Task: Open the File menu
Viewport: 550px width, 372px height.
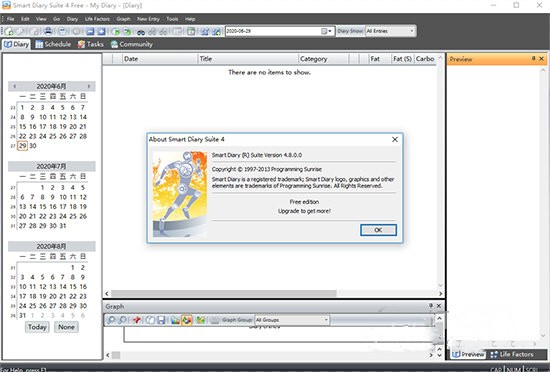Action: tap(11, 19)
